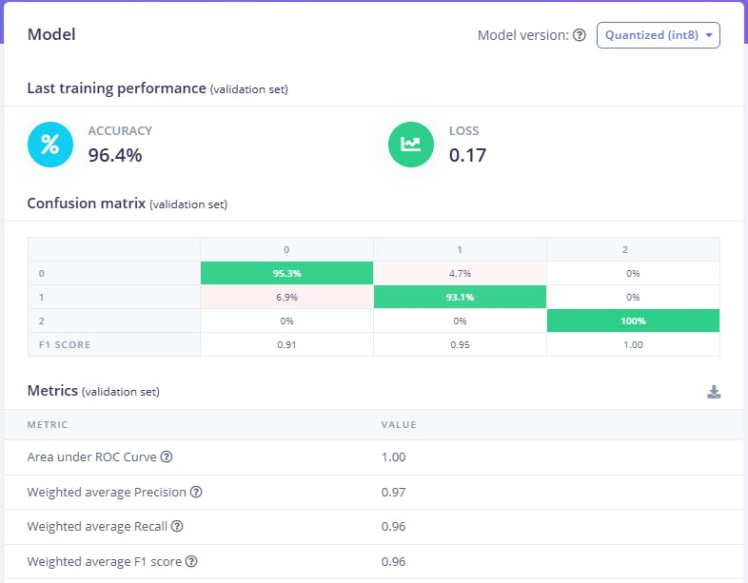748x583 pixels.
Task: Click the 0.91 F1 score value
Action: tap(287, 344)
